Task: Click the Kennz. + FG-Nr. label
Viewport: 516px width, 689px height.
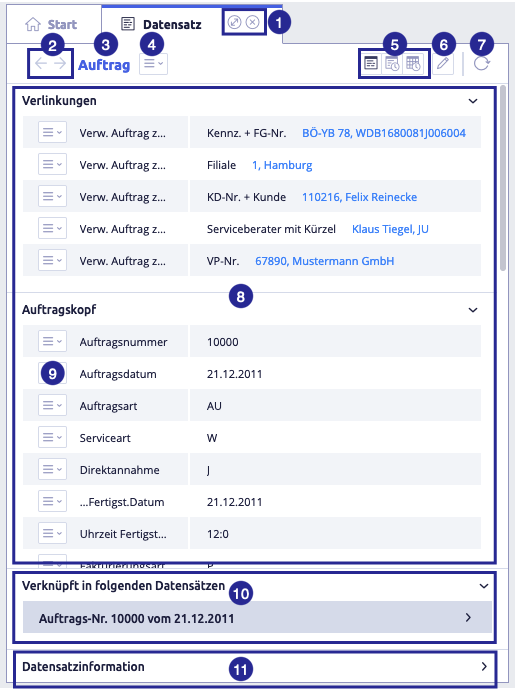Action: pos(247,133)
